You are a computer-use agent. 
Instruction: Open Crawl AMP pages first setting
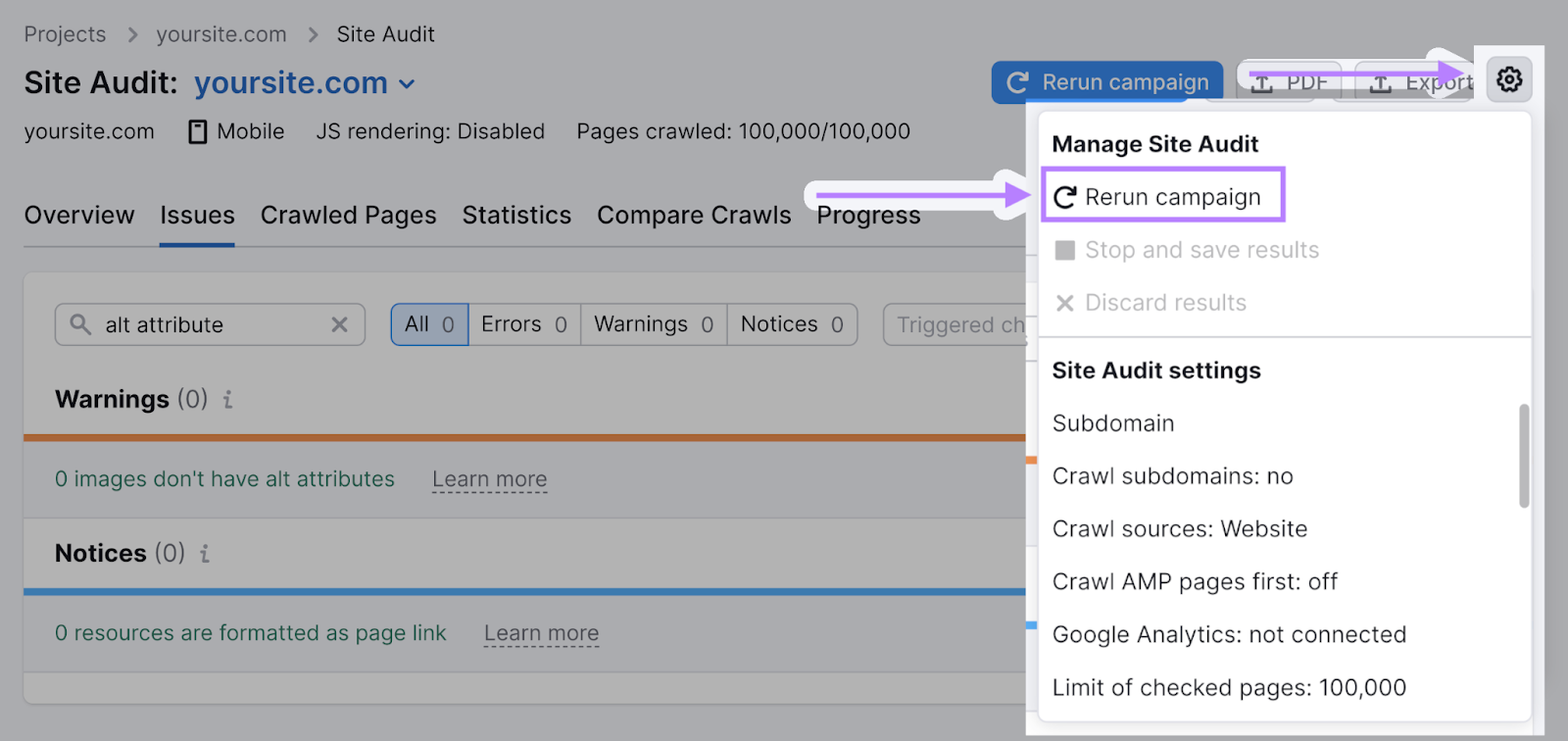pyautogui.click(x=1195, y=582)
